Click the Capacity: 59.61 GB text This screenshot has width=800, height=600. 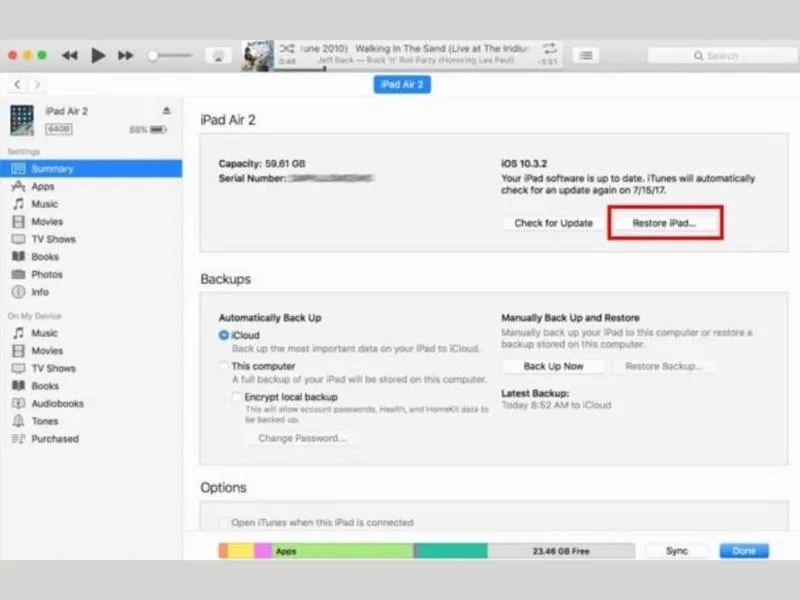[262, 164]
